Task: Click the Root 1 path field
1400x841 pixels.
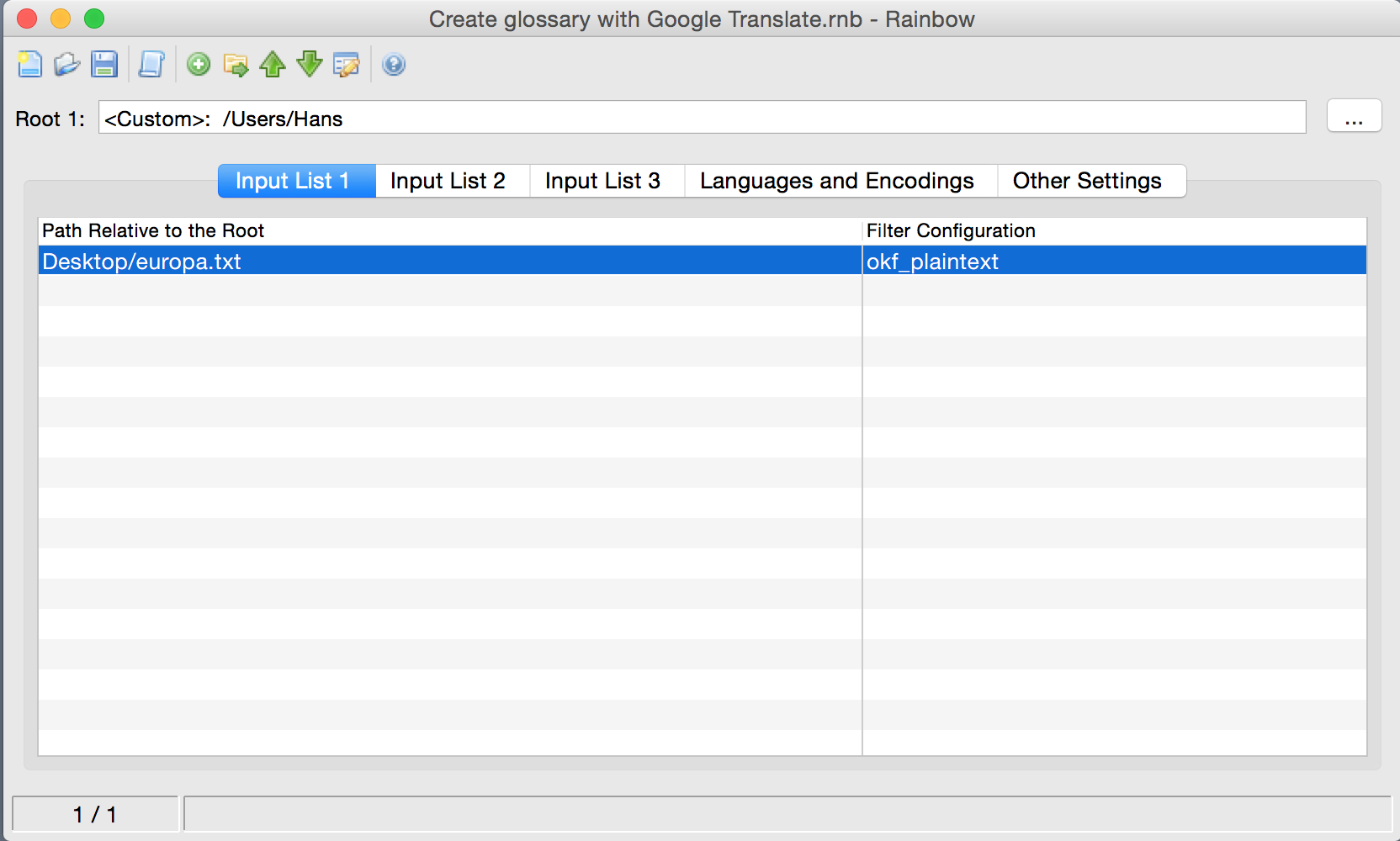Action: pos(702,118)
